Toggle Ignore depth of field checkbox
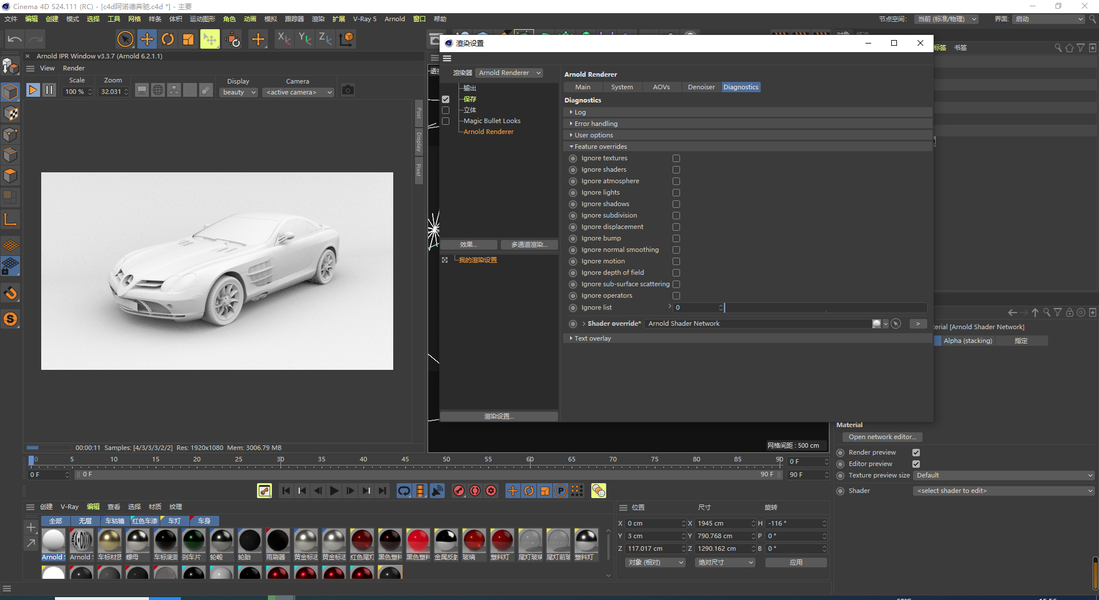 pyautogui.click(x=676, y=273)
